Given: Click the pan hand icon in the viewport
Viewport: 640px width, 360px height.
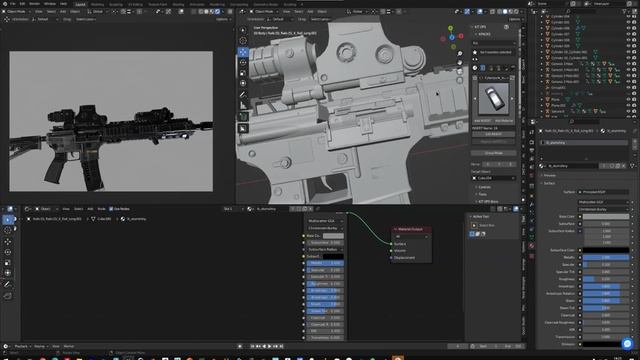Looking at the screenshot, I should click(x=460, y=62).
